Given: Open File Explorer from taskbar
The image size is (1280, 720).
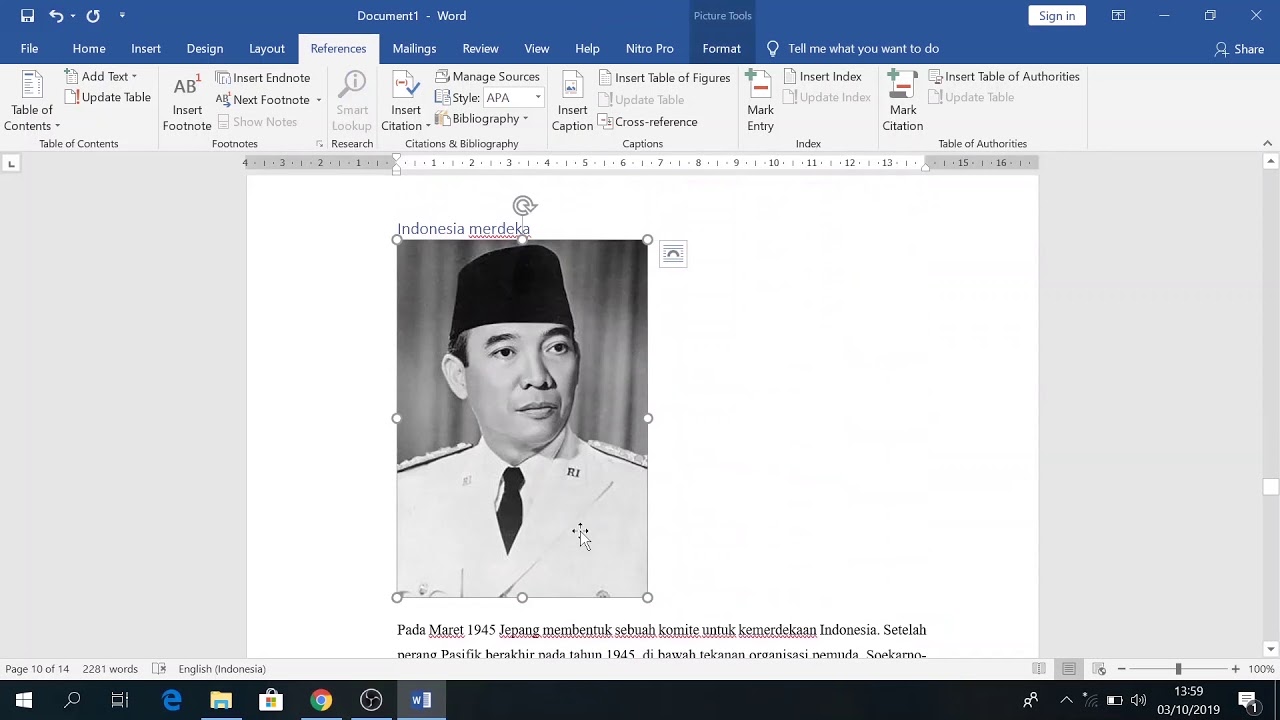Looking at the screenshot, I should pyautogui.click(x=221, y=700).
